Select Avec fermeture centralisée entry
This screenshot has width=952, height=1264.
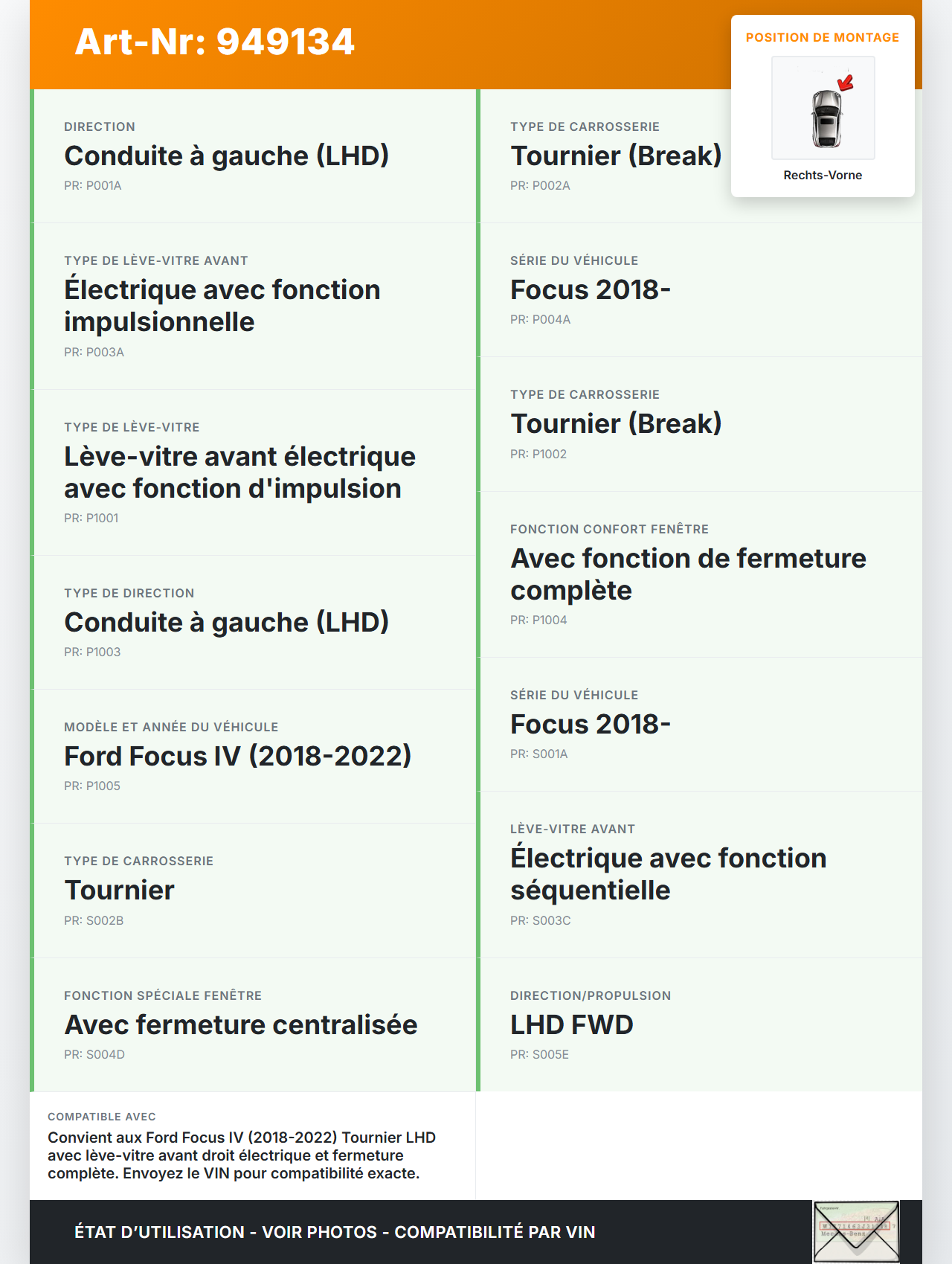click(240, 1024)
